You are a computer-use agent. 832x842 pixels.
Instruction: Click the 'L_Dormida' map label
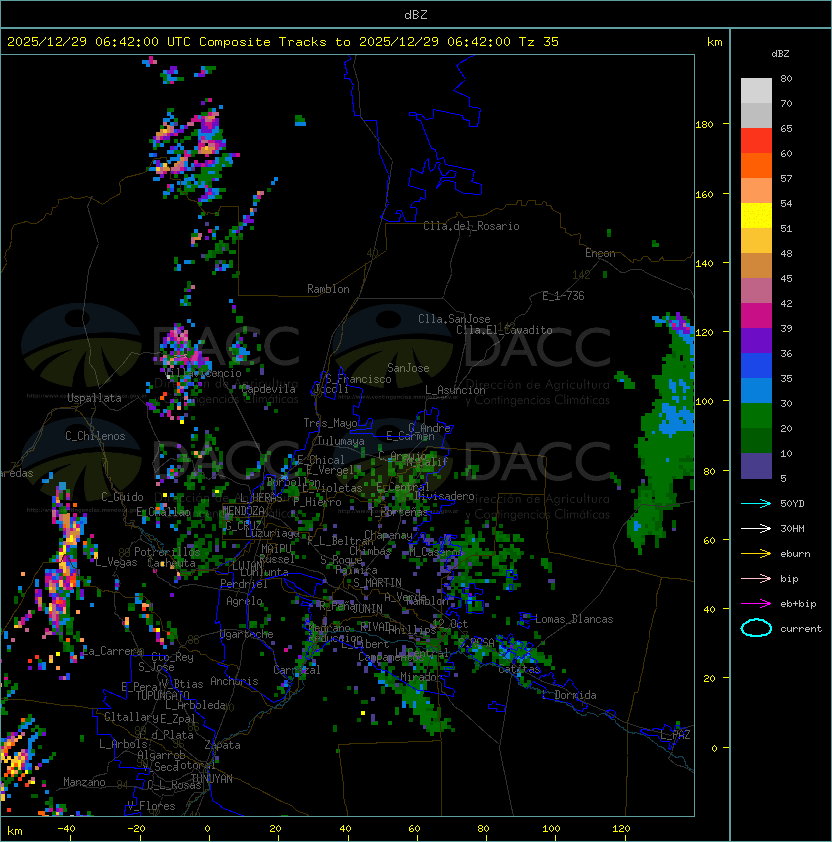coord(569,695)
